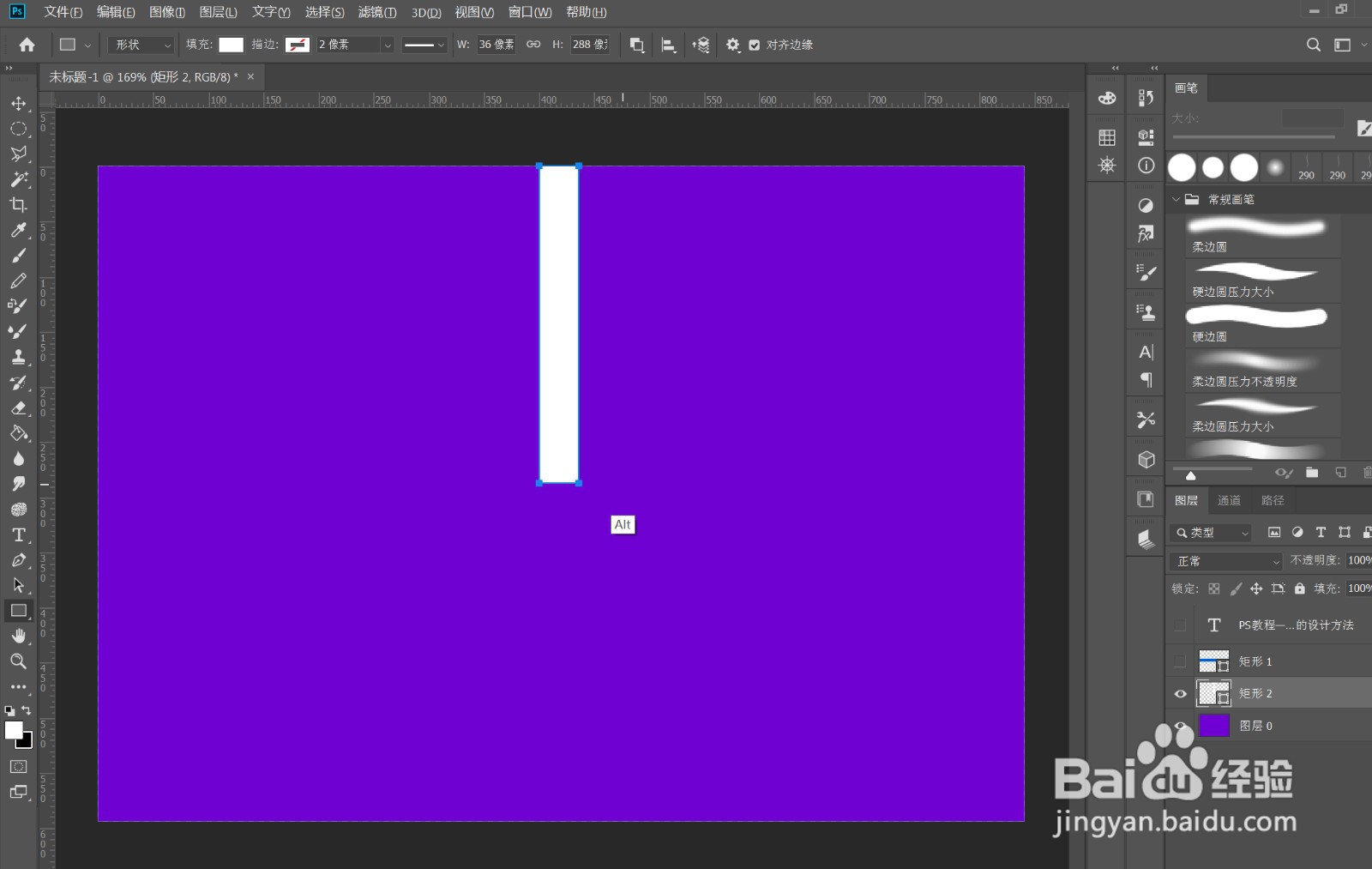1372x869 pixels.
Task: Open the Color palette panel icon
Action: (1107, 98)
